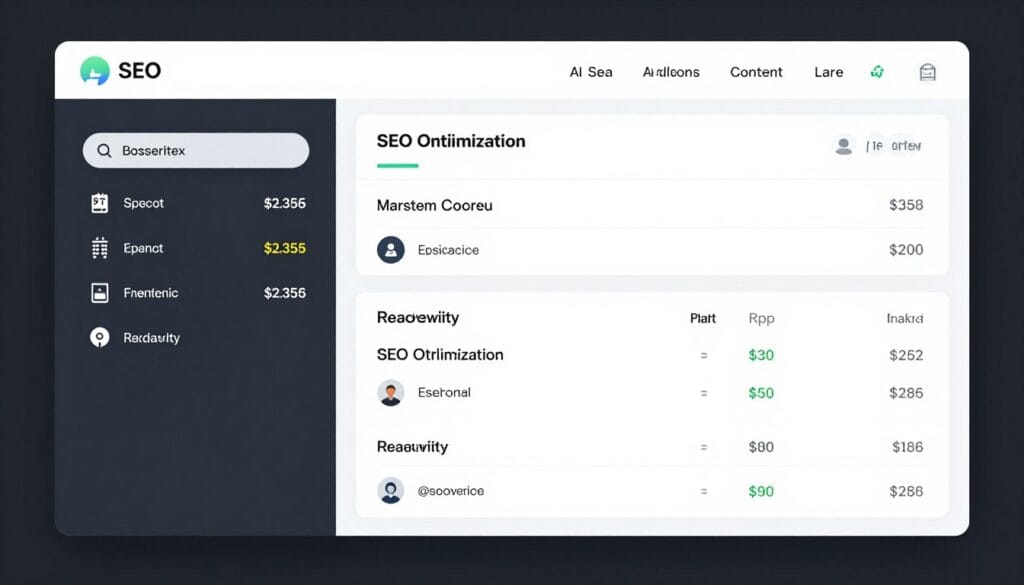Select Rerdauity in the sidebar
Screen dimensions: 1024x585
pos(152,338)
